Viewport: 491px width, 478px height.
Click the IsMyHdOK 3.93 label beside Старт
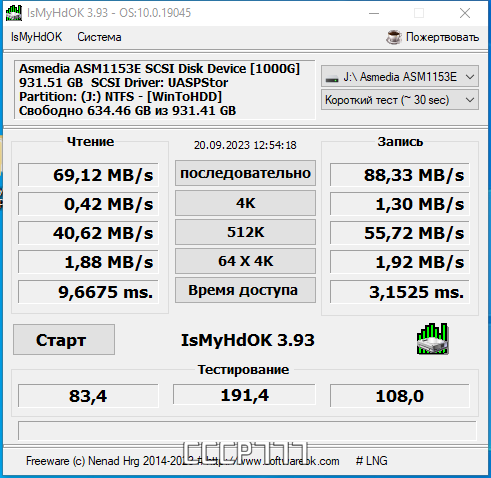(x=248, y=340)
